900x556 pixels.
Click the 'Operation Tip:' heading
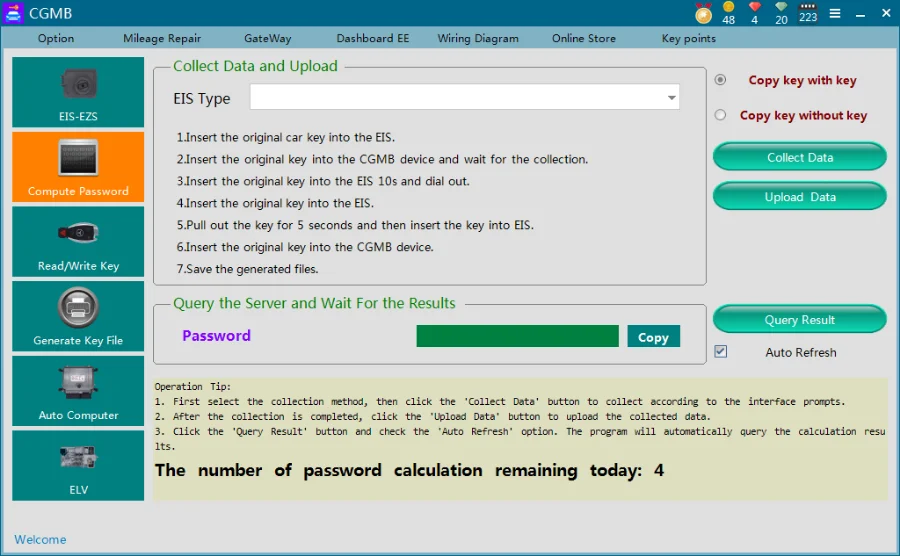pyautogui.click(x=193, y=387)
